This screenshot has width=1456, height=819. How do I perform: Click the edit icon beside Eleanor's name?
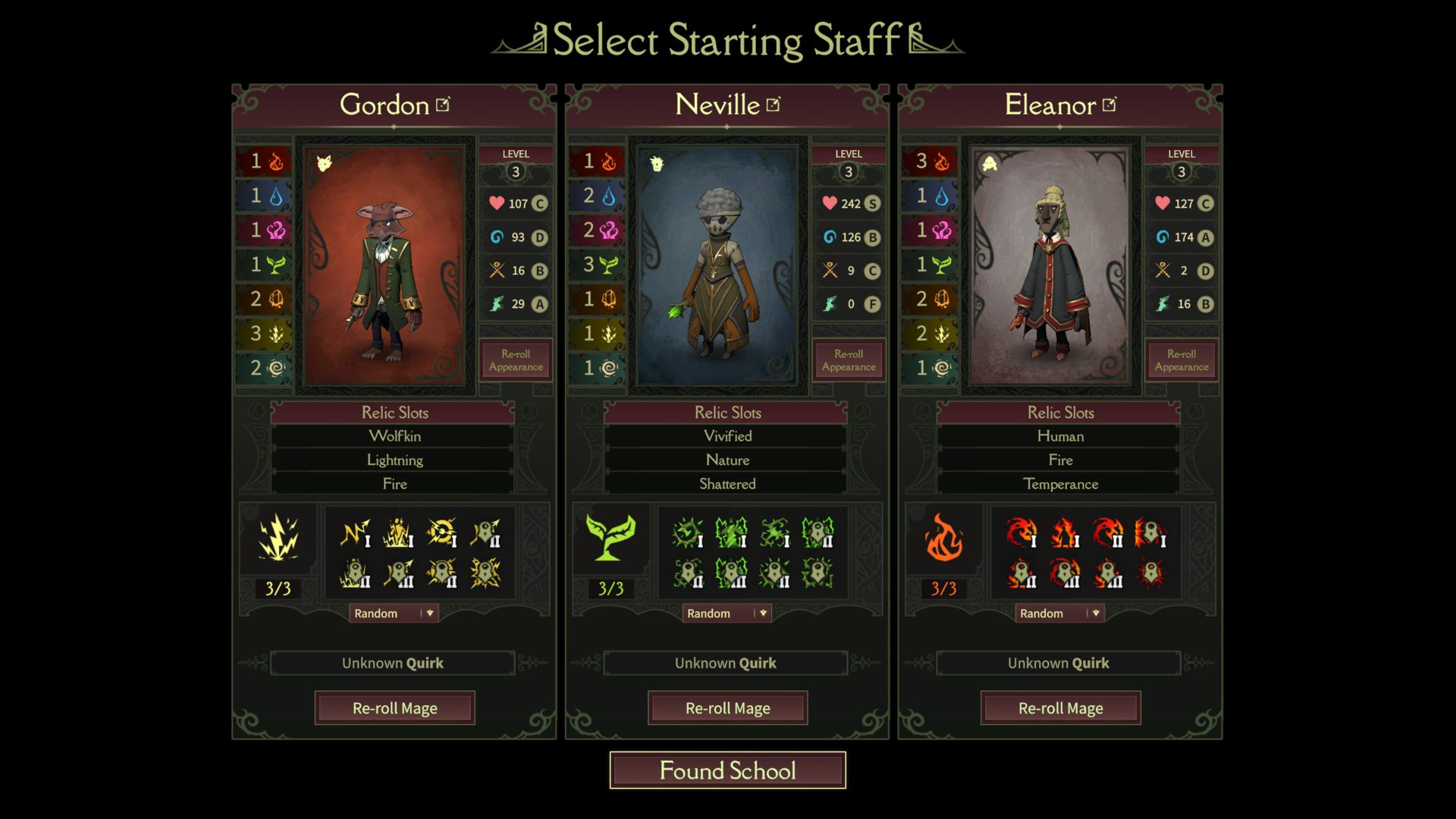click(1109, 105)
